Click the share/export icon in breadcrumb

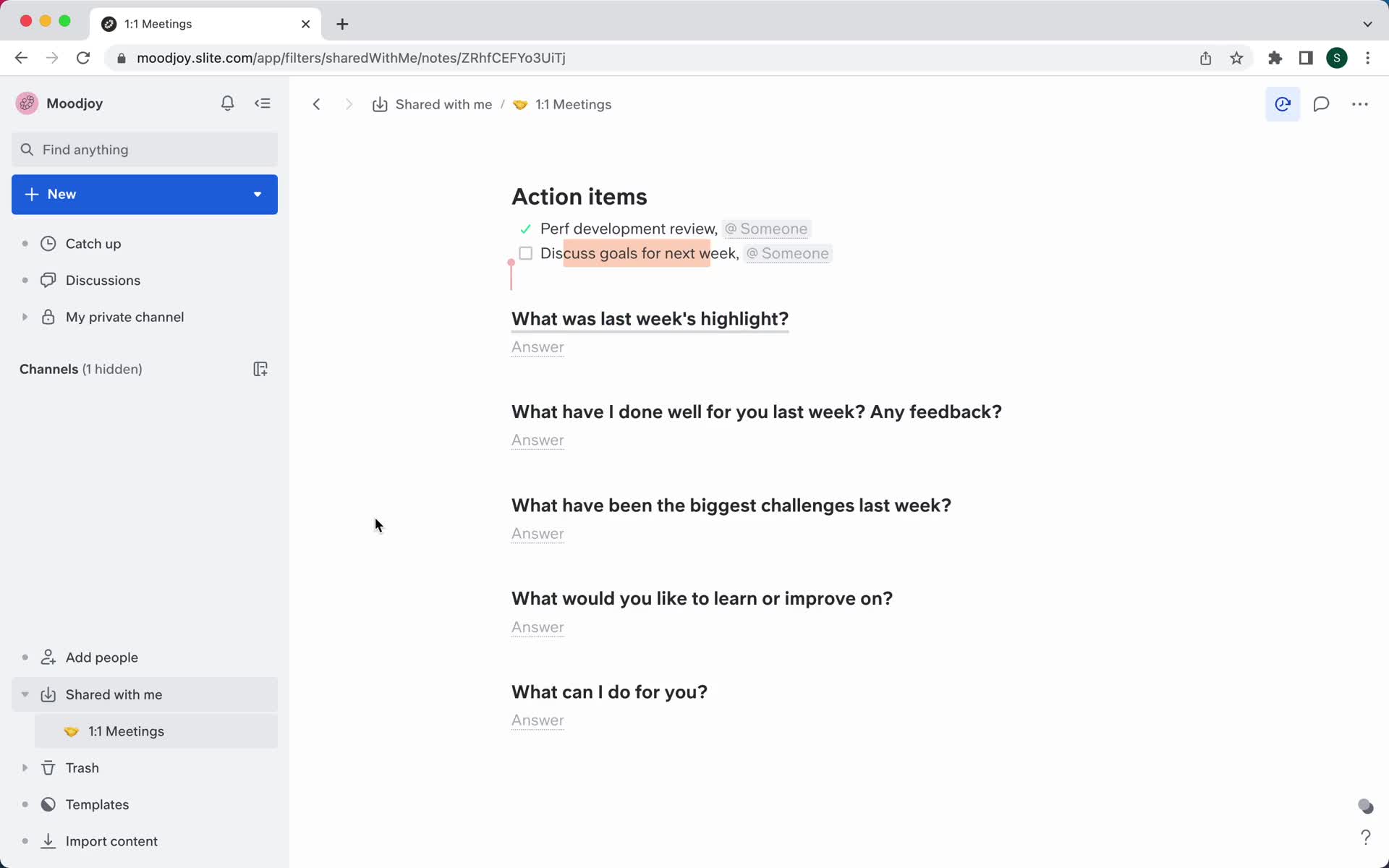[x=380, y=104]
